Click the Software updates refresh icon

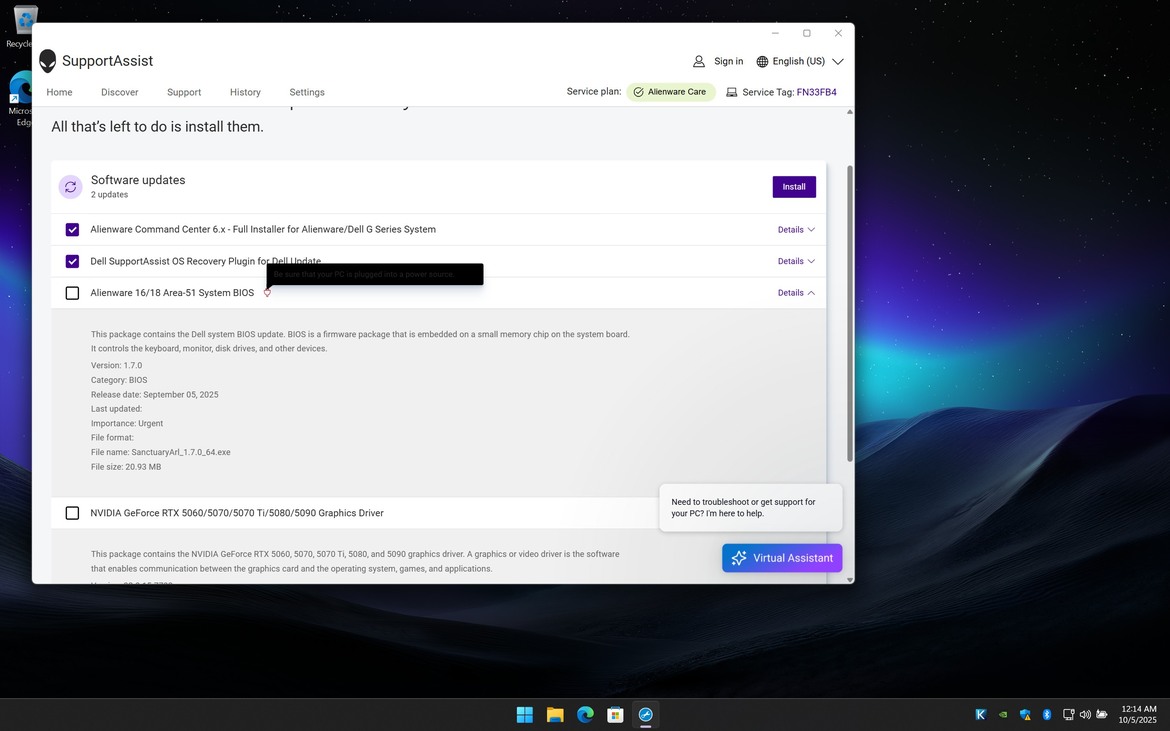[70, 187]
